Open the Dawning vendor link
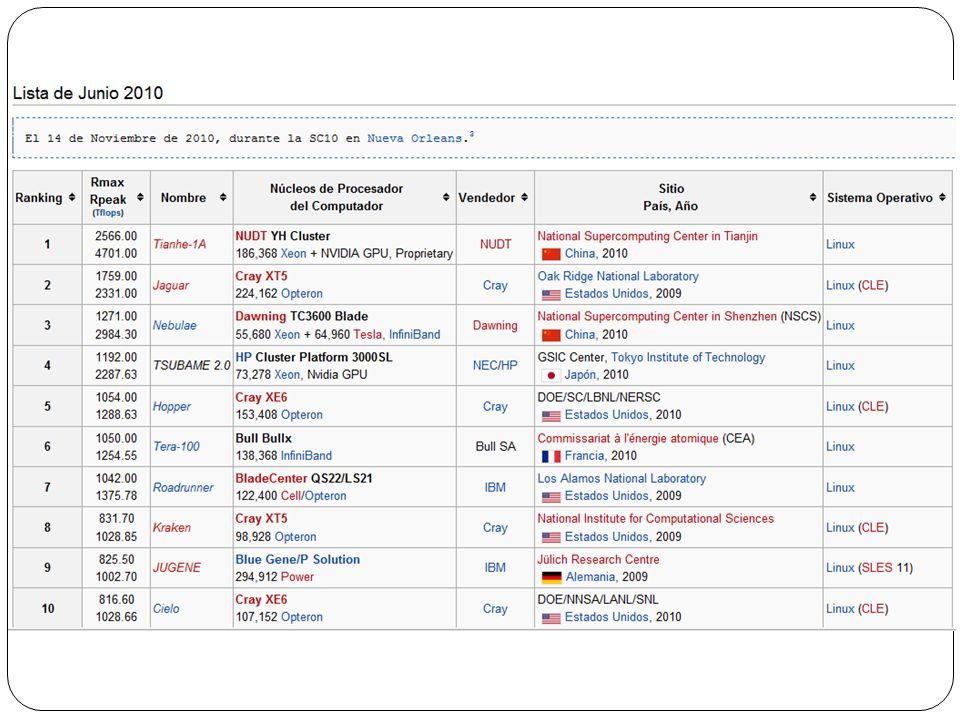The width and height of the screenshot is (960, 720). (495, 325)
